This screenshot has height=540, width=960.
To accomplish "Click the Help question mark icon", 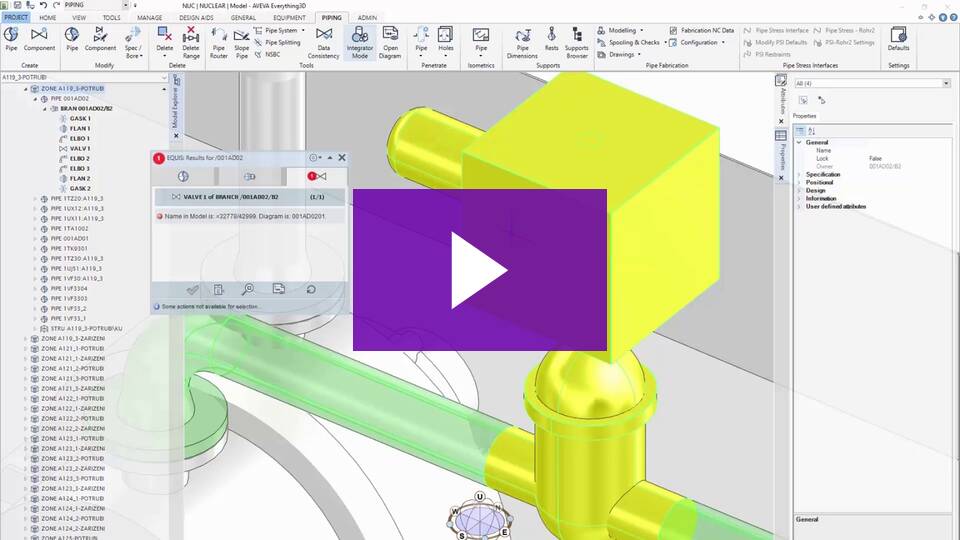I will [953, 17].
